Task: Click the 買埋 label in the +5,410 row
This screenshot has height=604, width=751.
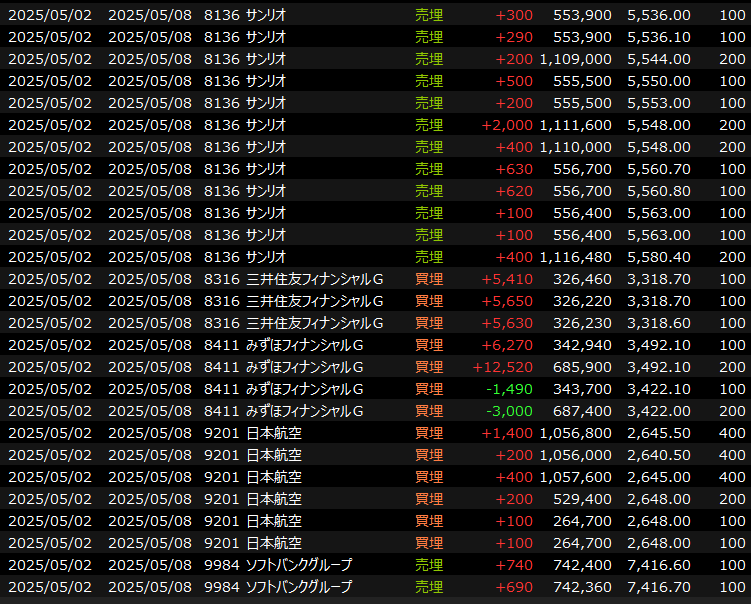Action: tap(429, 279)
